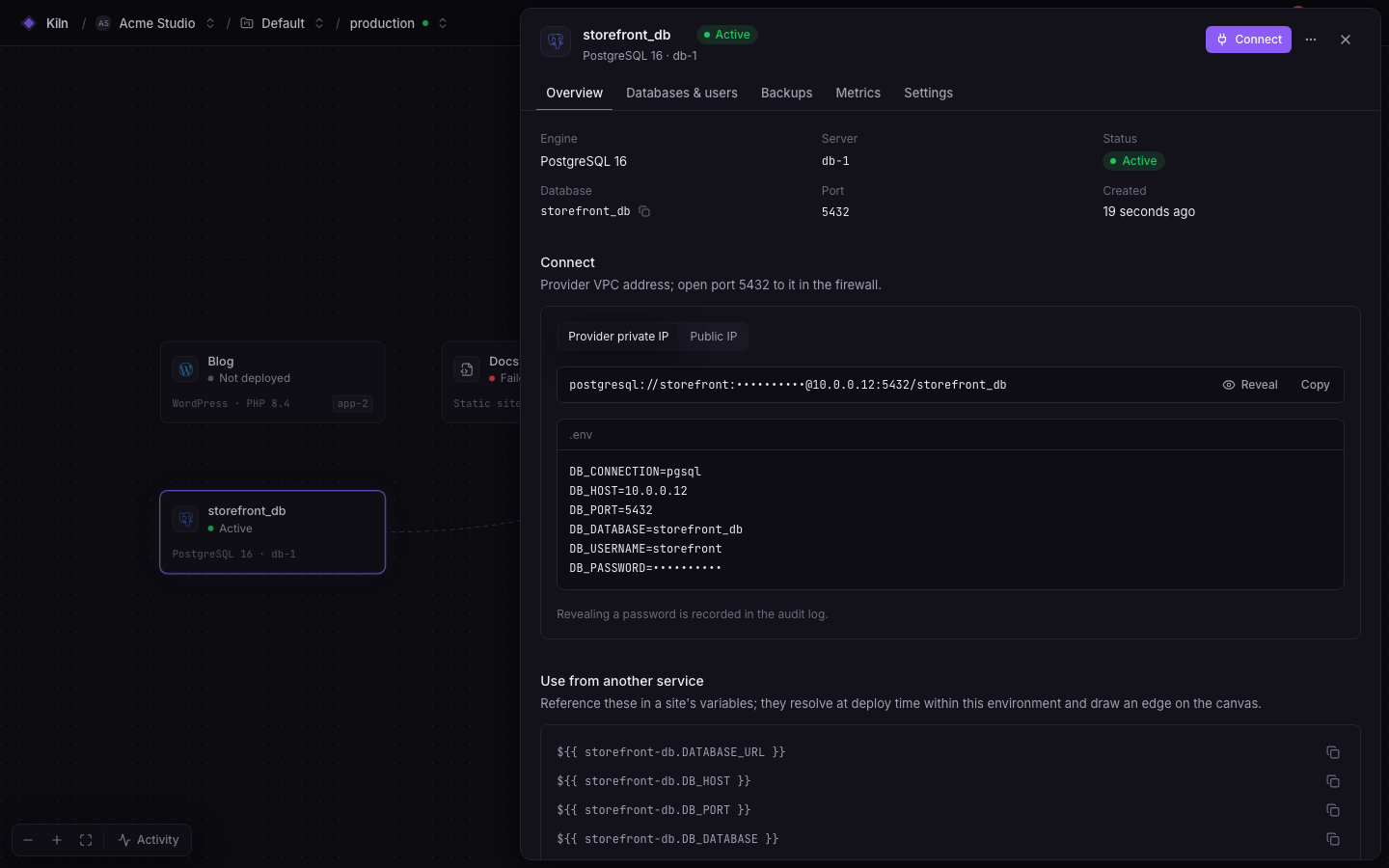Open the Settings tab
This screenshot has width=1389, height=868.
pos(929,94)
